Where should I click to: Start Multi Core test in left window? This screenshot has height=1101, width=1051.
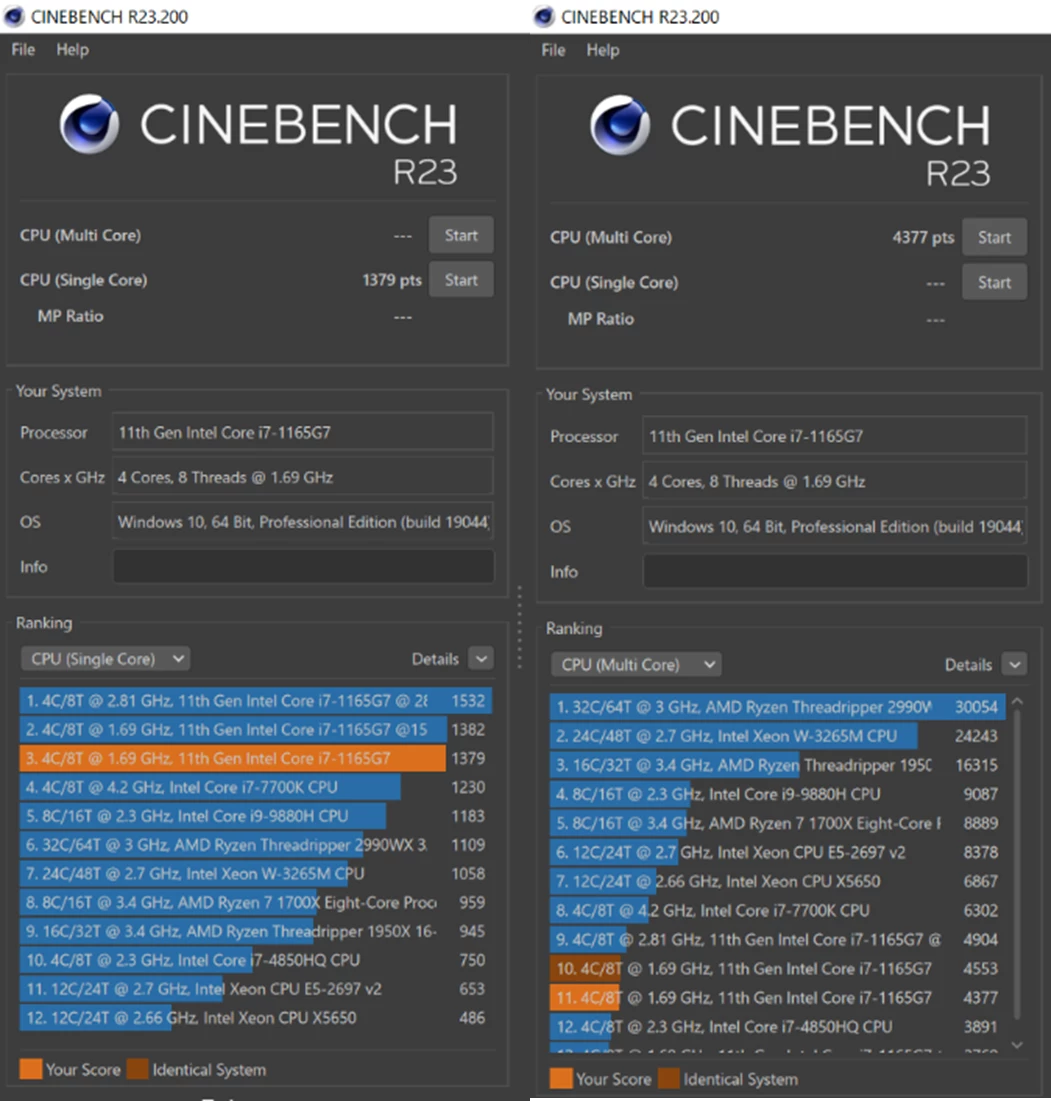461,235
